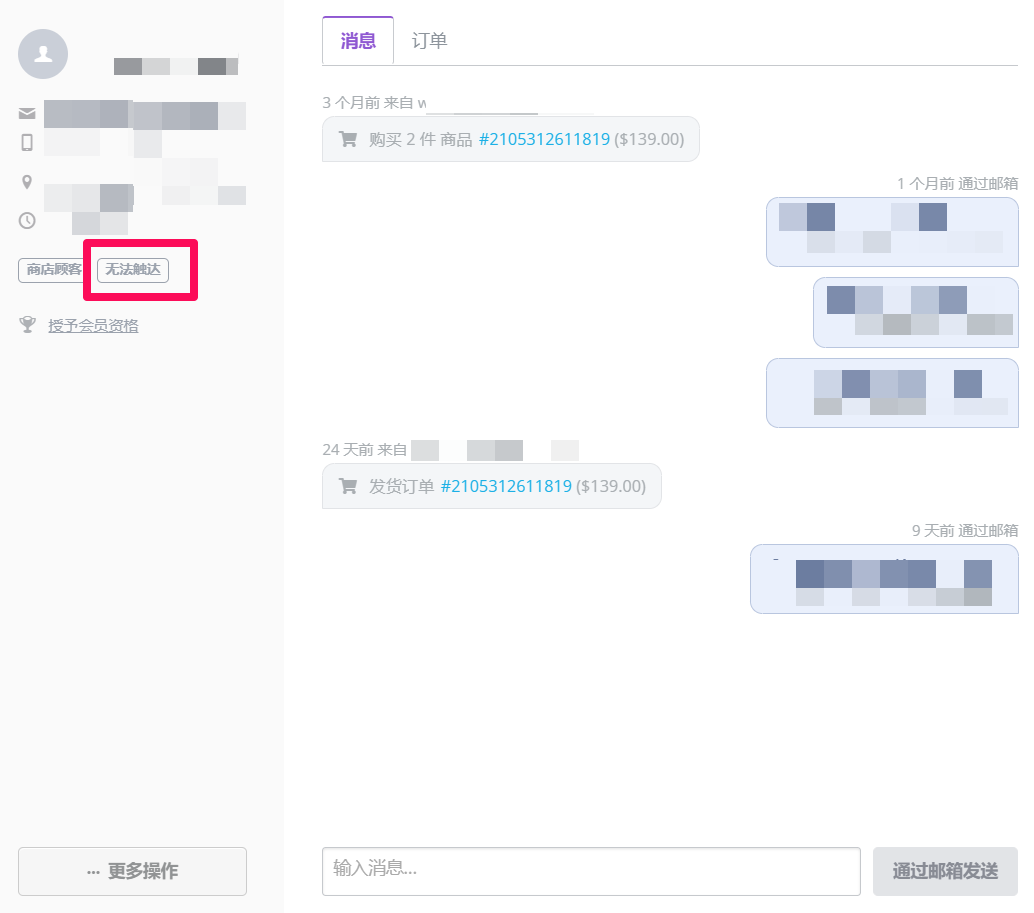Click the cart icon on the 发货订单 message
This screenshot has height=913, width=1034.
(348, 486)
